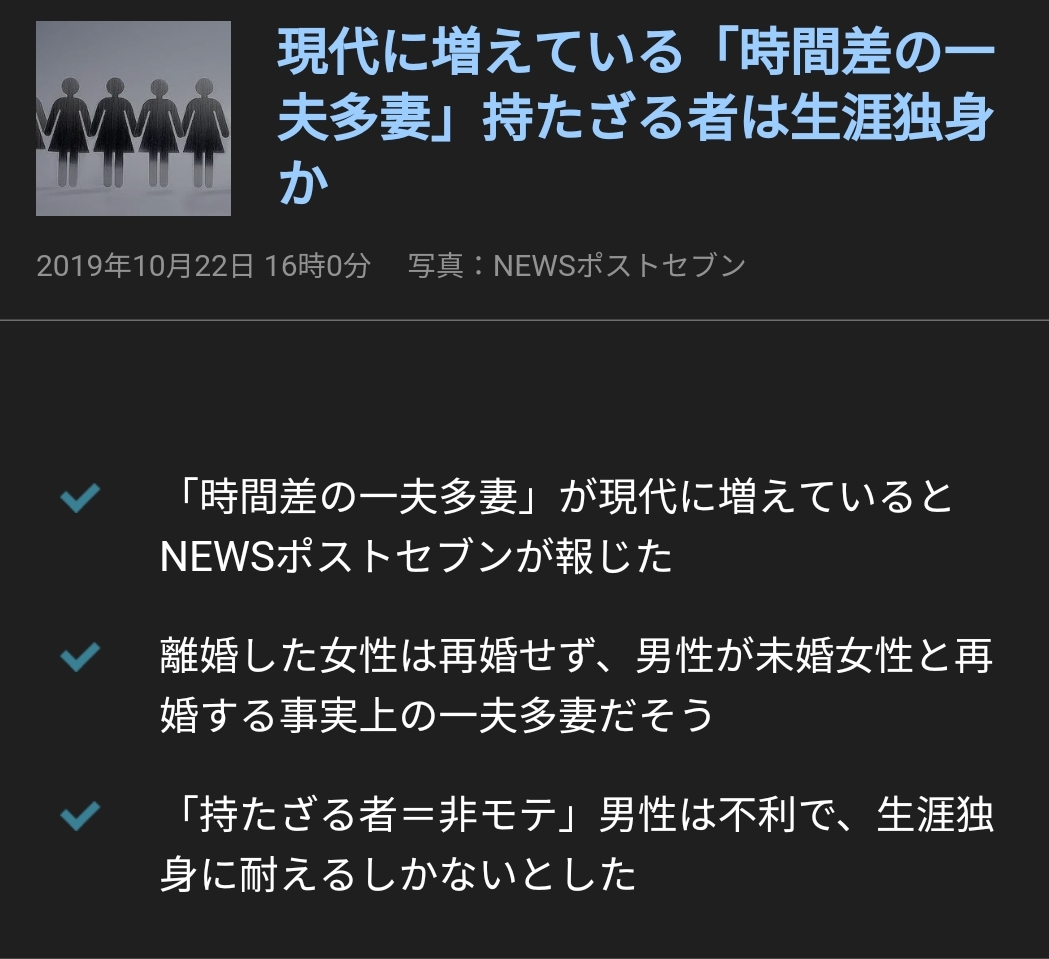
Task: Click the checkmark beside 持たざる者＝非モテ summary
Action: tap(80, 815)
